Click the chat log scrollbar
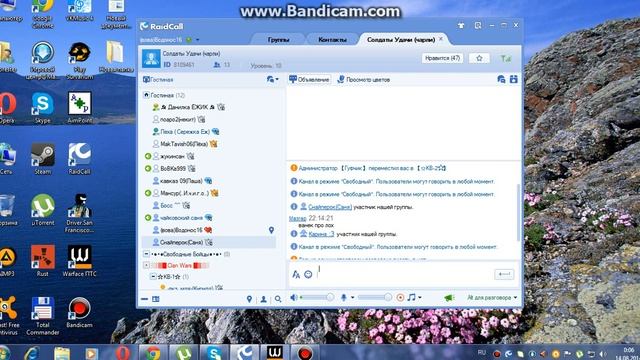640x360 pixels. (519, 212)
